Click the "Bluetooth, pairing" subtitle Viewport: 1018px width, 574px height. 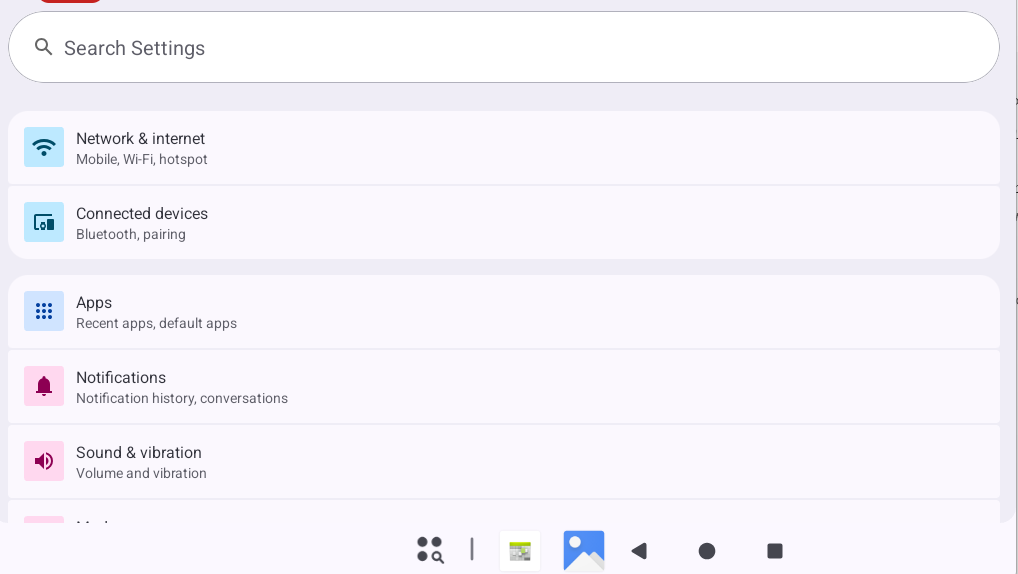click(x=130, y=234)
